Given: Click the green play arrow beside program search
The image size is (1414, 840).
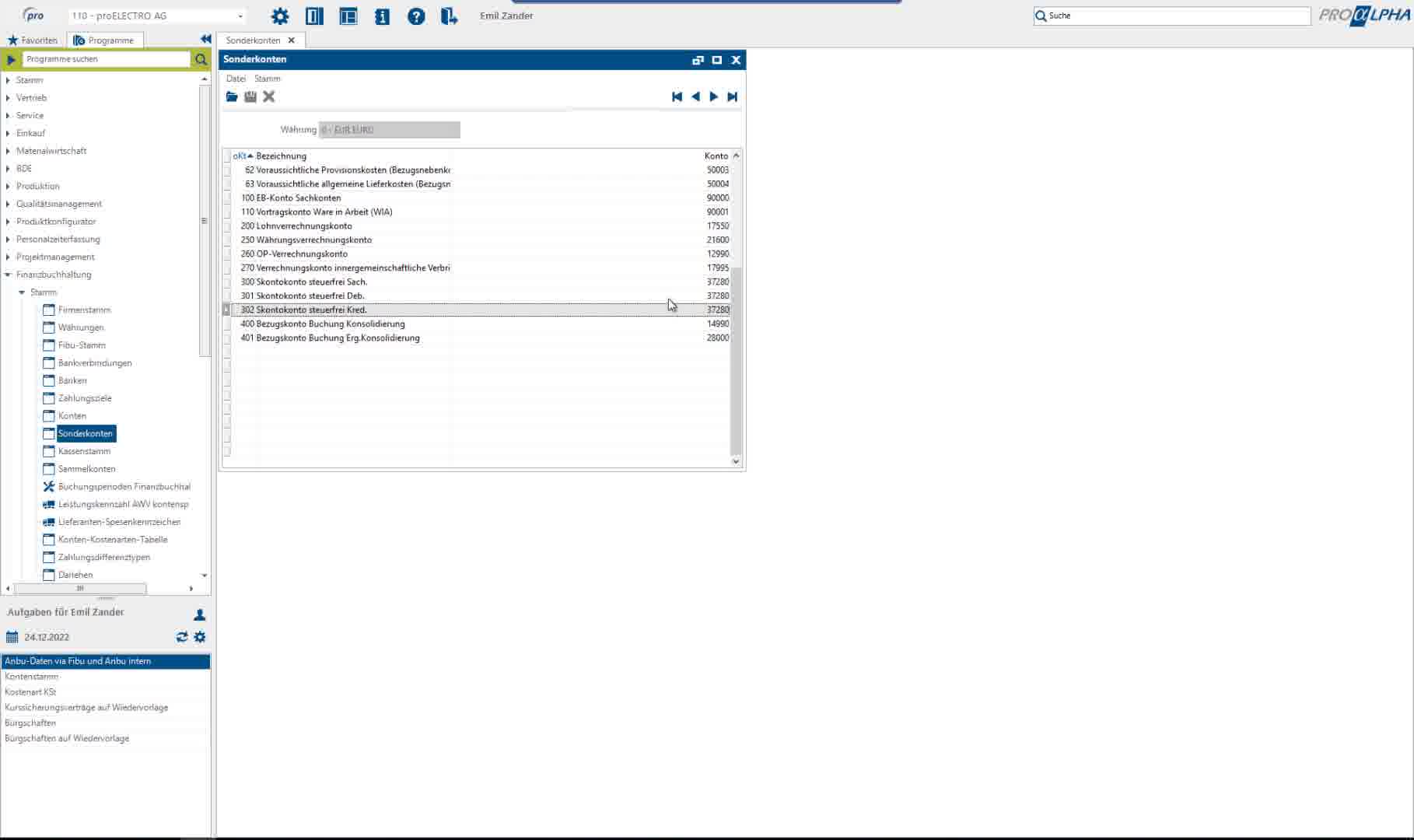Looking at the screenshot, I should 11,59.
